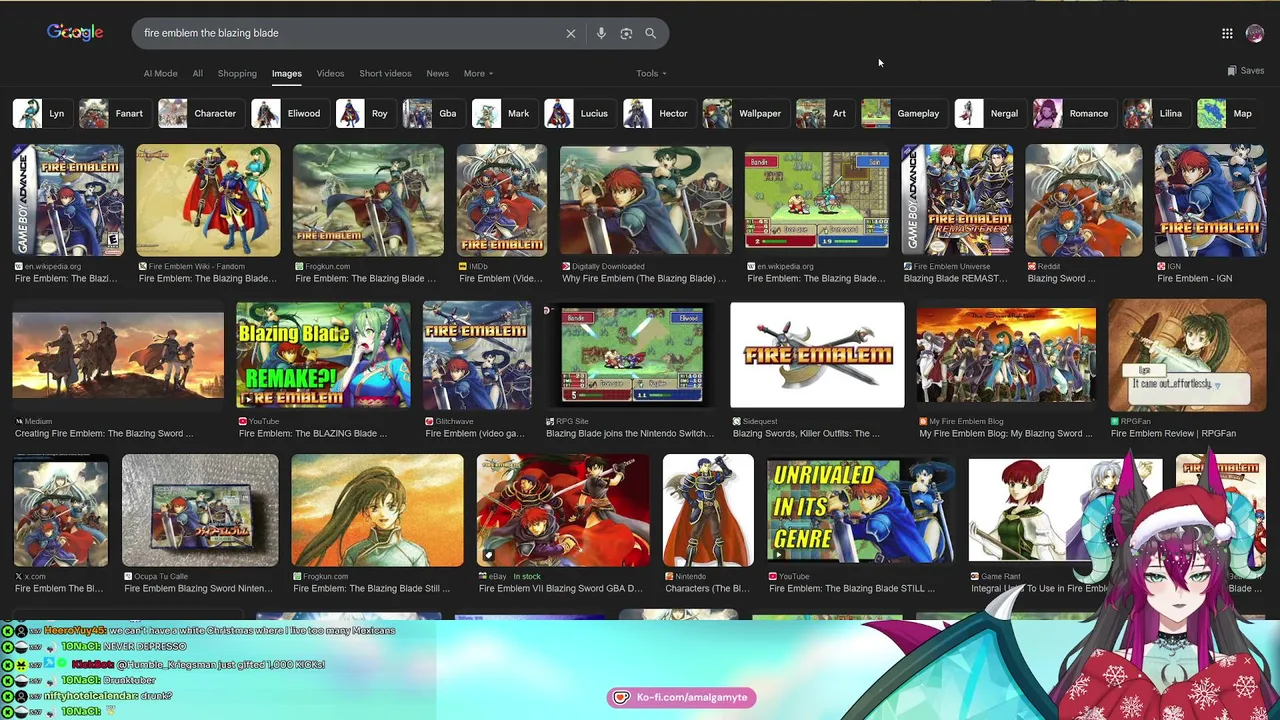This screenshot has width=1280, height=720.
Task: Open 'Blazing Blade joins the Nintendo Switch' link
Action: [630, 433]
